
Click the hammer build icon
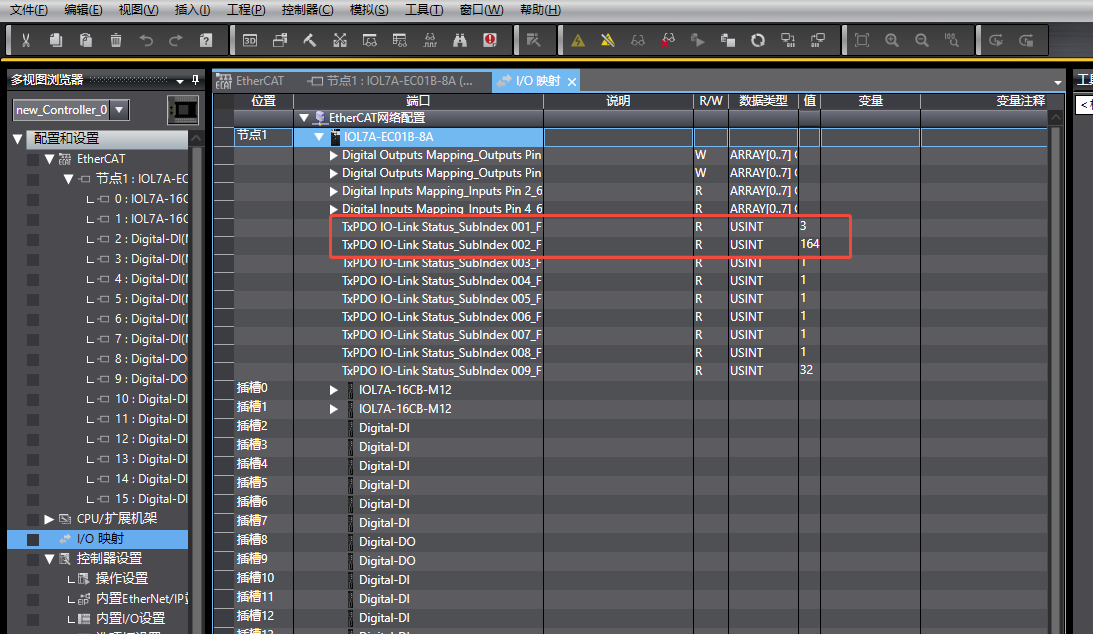coord(310,41)
